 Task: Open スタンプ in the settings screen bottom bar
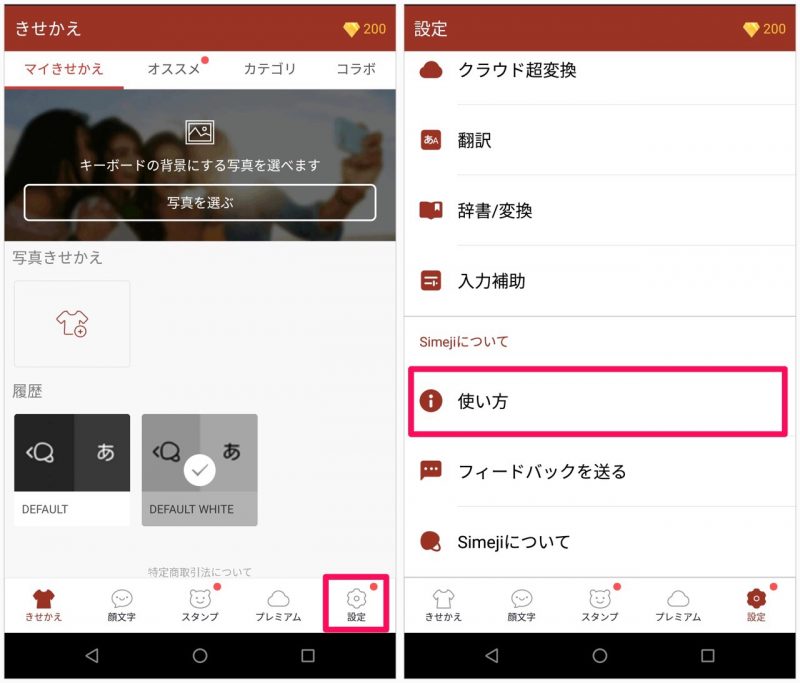coord(600,605)
